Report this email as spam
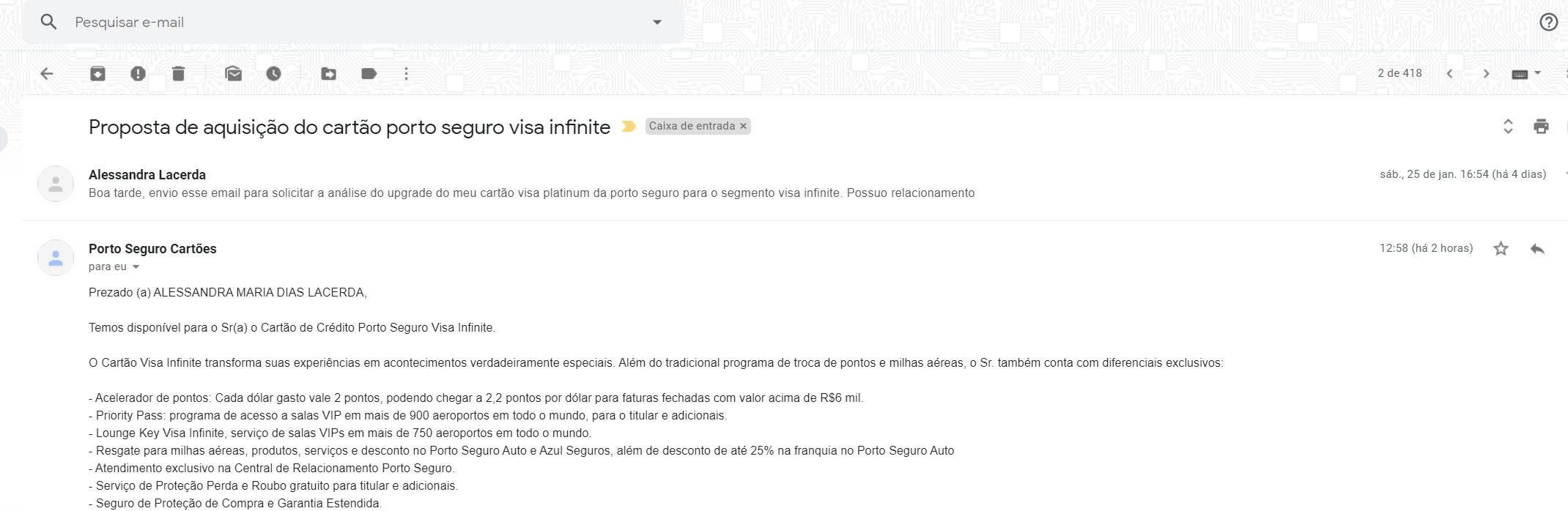 click(x=138, y=73)
